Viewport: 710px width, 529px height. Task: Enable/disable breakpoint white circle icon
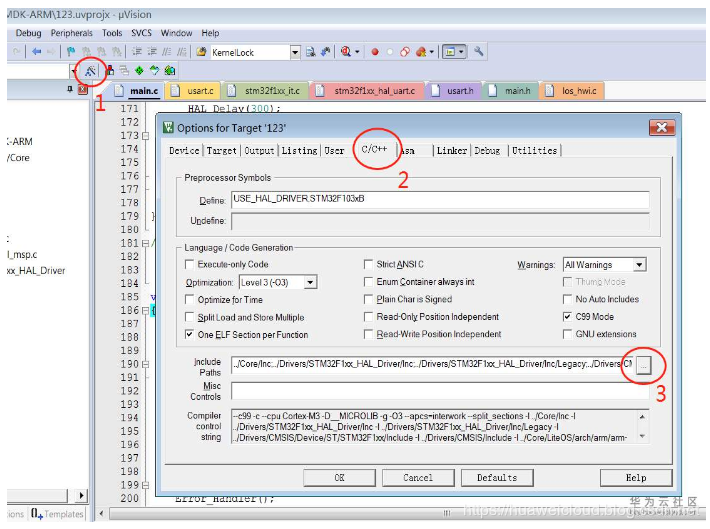click(389, 52)
